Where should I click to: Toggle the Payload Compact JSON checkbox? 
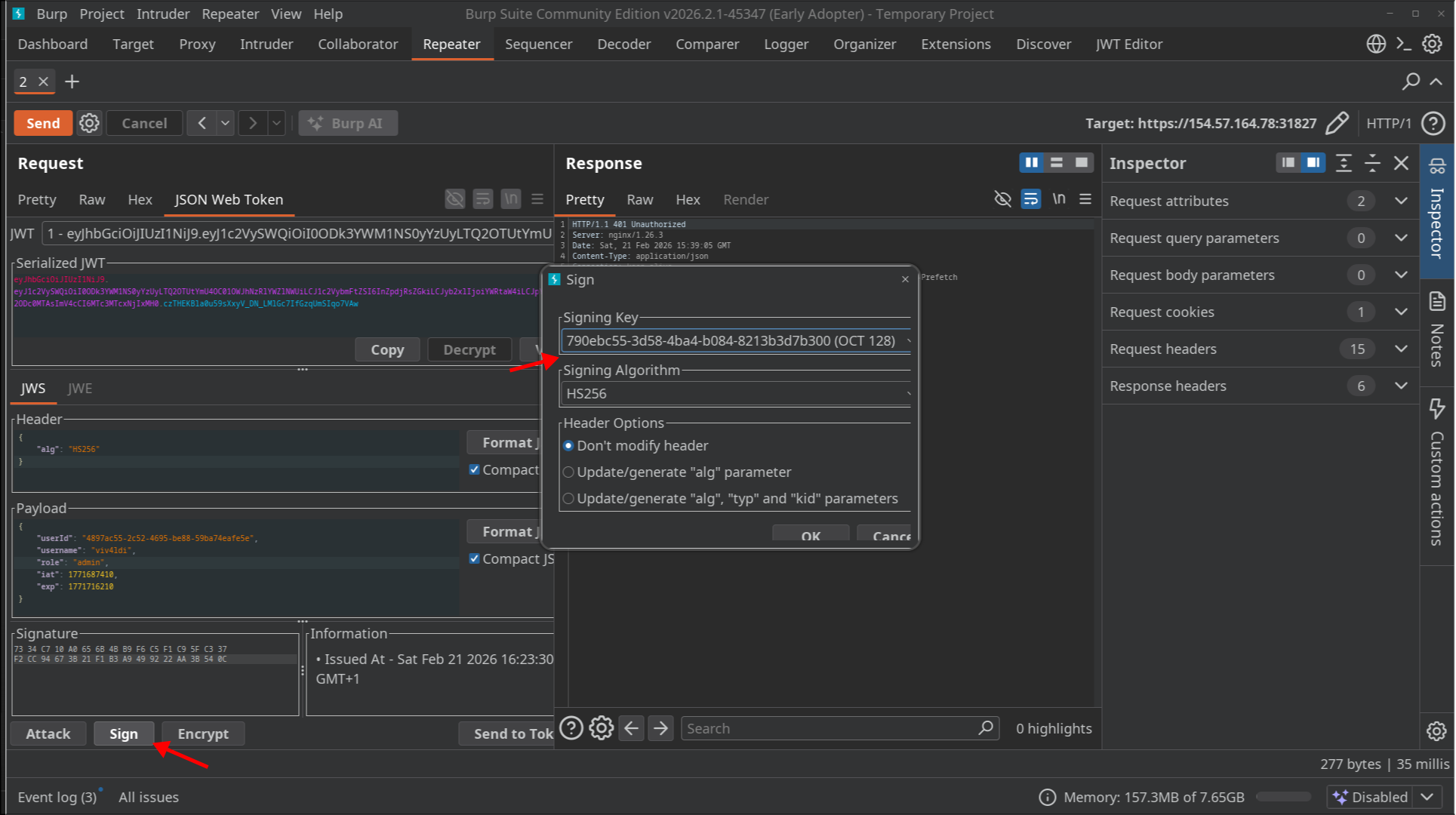coord(474,558)
